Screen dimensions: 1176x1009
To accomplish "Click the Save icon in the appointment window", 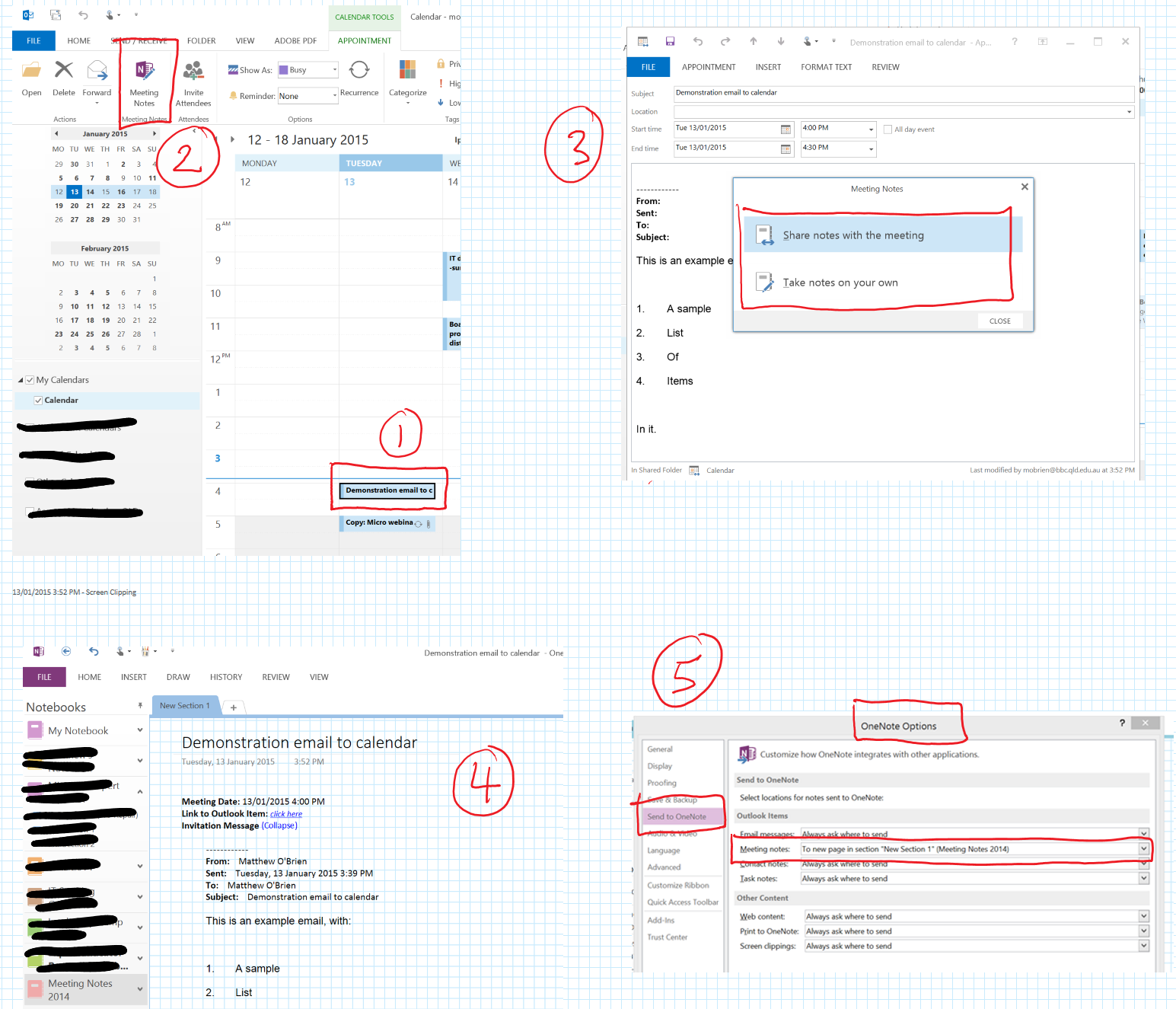I will pyautogui.click(x=670, y=41).
